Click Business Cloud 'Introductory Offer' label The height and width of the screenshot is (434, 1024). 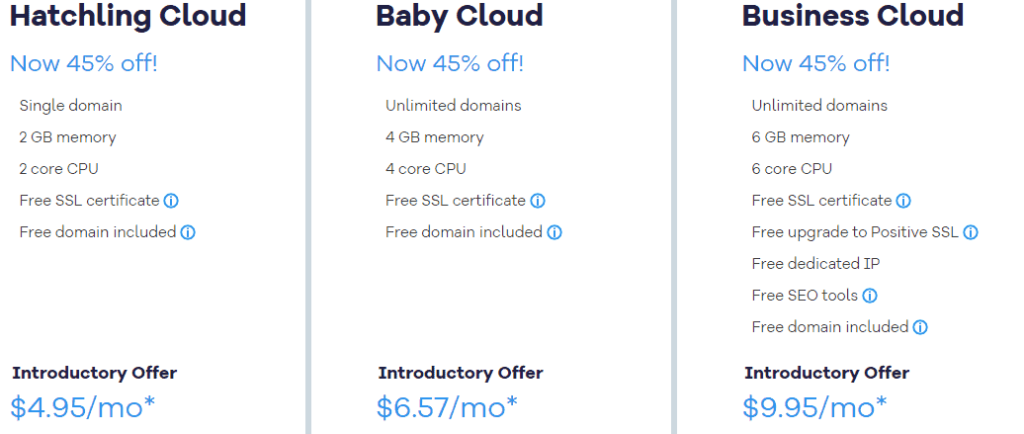pos(826,373)
